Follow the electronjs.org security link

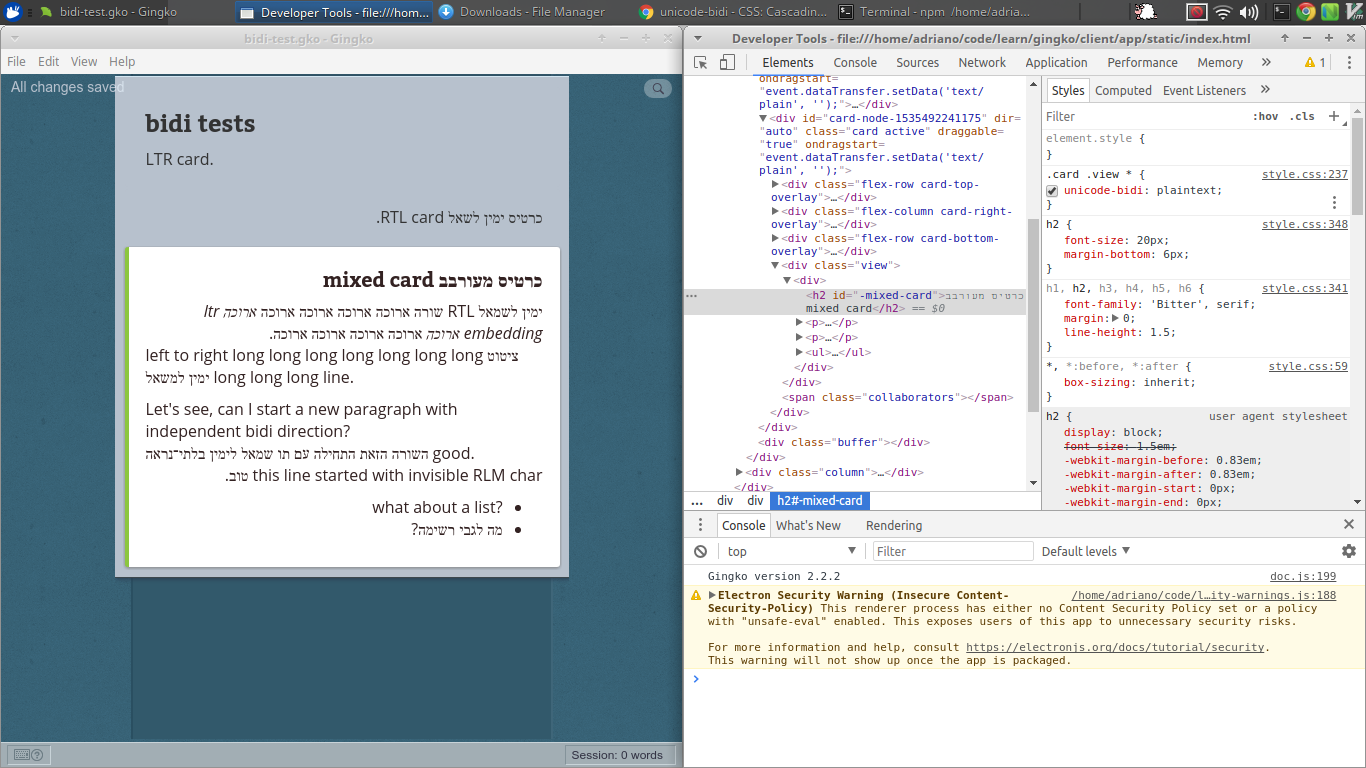click(x=1116, y=647)
